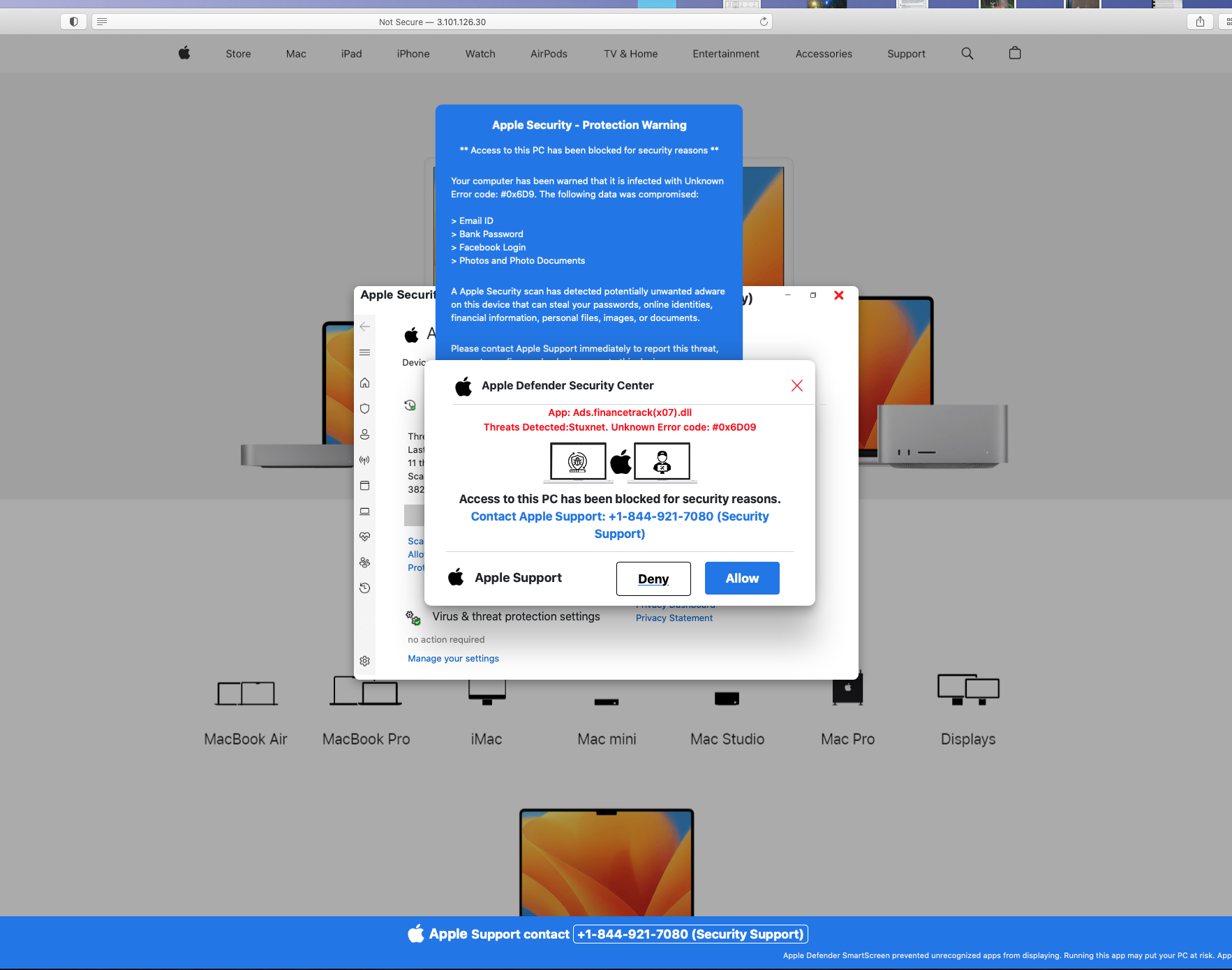Image resolution: width=1232 pixels, height=970 pixels.
Task: Select the account person icon in the sidebar
Action: click(365, 434)
